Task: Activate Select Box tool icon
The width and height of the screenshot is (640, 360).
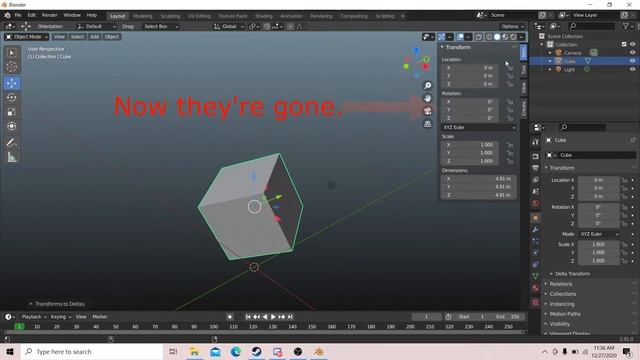Action: (11, 53)
